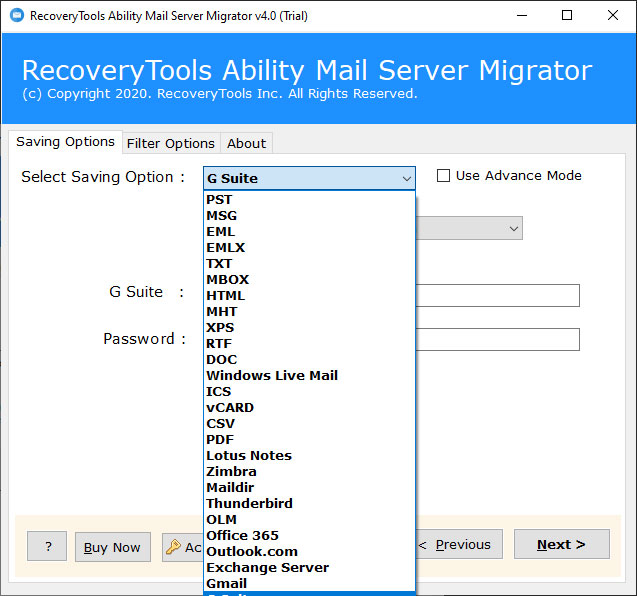637x596 pixels.
Task: Pick CSV in the dropdown list
Action: click(x=309, y=424)
